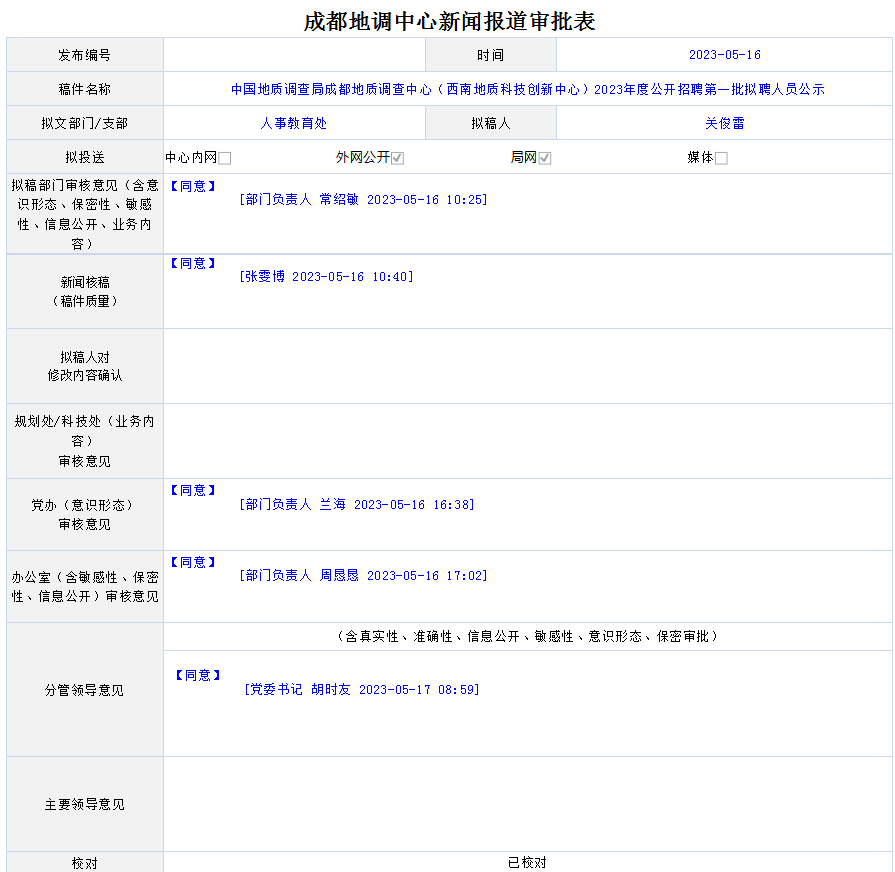Viewport: 895px width, 872px height.
Task: Click 【同意】 in 拟稿部门审核意见 row
Action: tap(193, 186)
